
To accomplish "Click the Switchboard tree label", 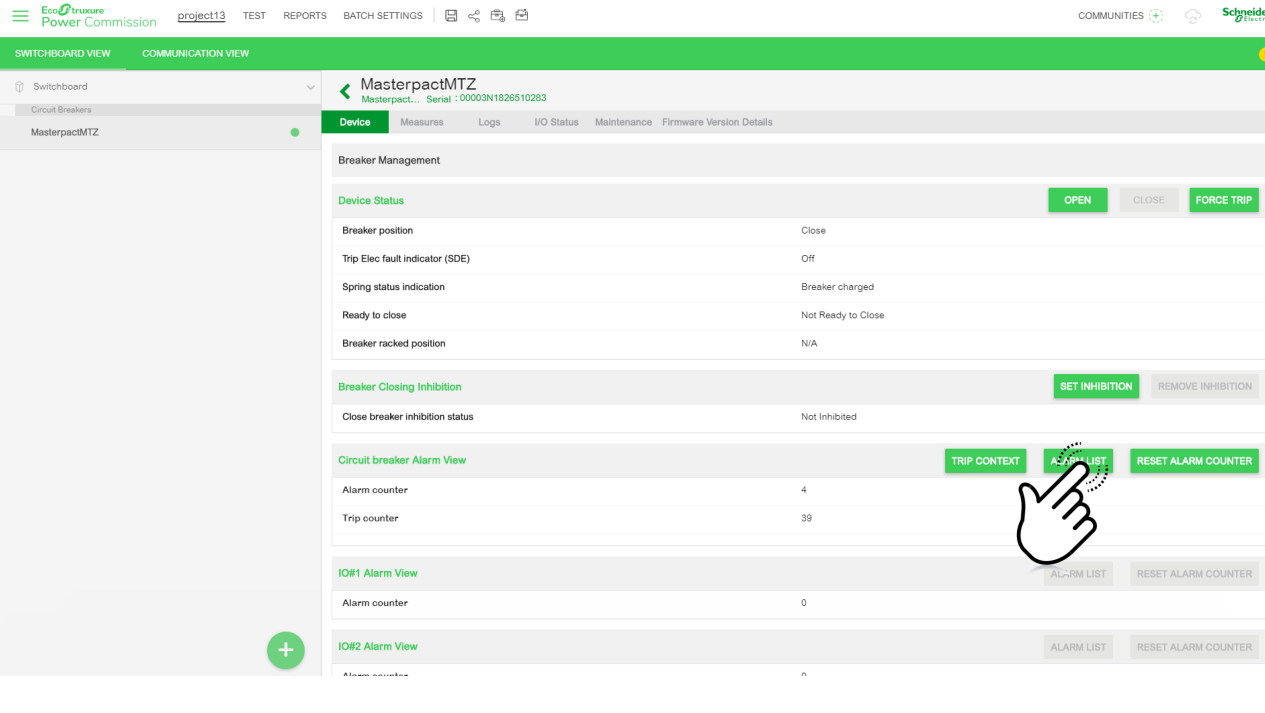I will 60,87.
